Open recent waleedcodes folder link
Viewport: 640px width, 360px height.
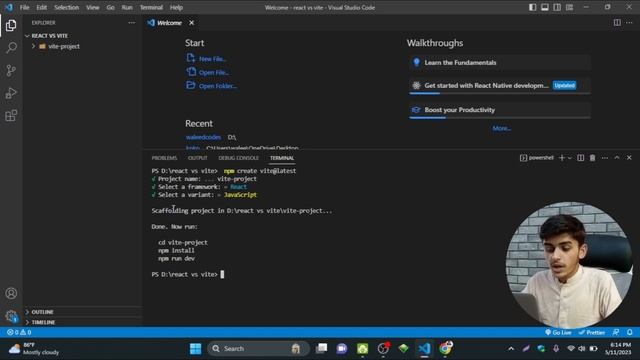pyautogui.click(x=203, y=137)
